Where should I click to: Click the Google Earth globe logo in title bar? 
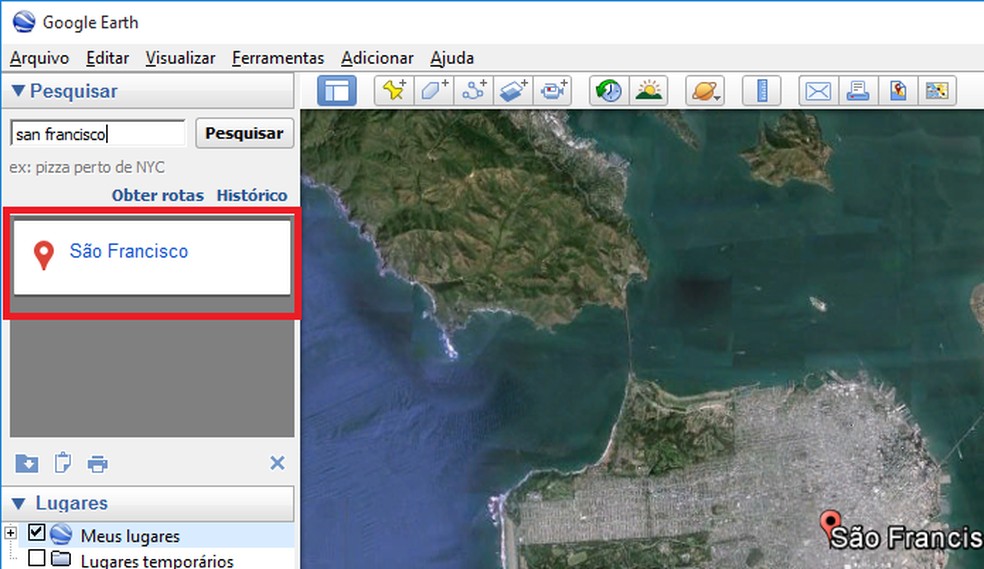pyautogui.click(x=24, y=22)
